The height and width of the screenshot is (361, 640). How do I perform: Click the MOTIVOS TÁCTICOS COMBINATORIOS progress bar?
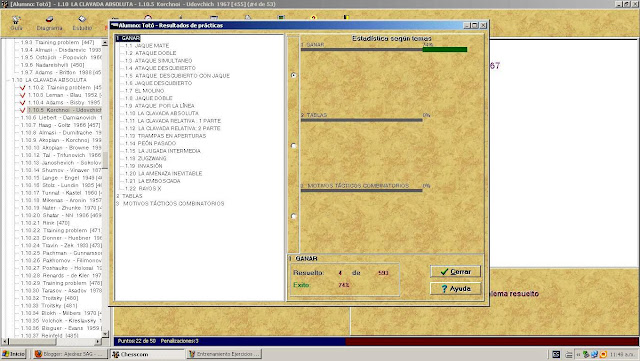click(x=362, y=190)
